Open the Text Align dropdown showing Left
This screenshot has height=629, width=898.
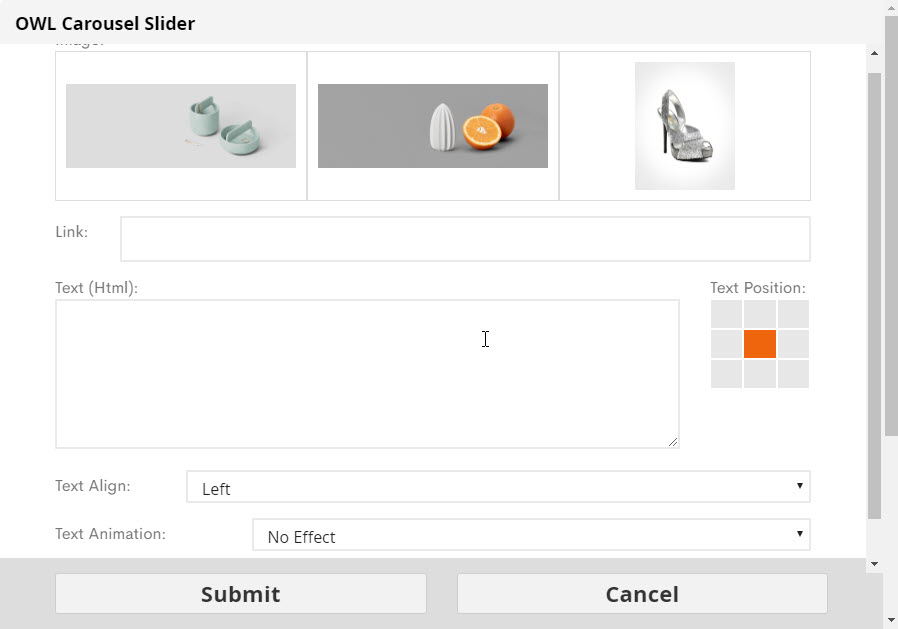[x=498, y=487]
